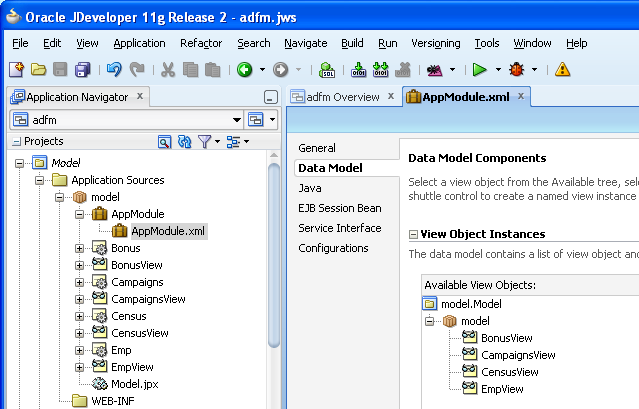This screenshot has width=639, height=409.
Task: Click the Cancel build icon
Action: point(403,70)
